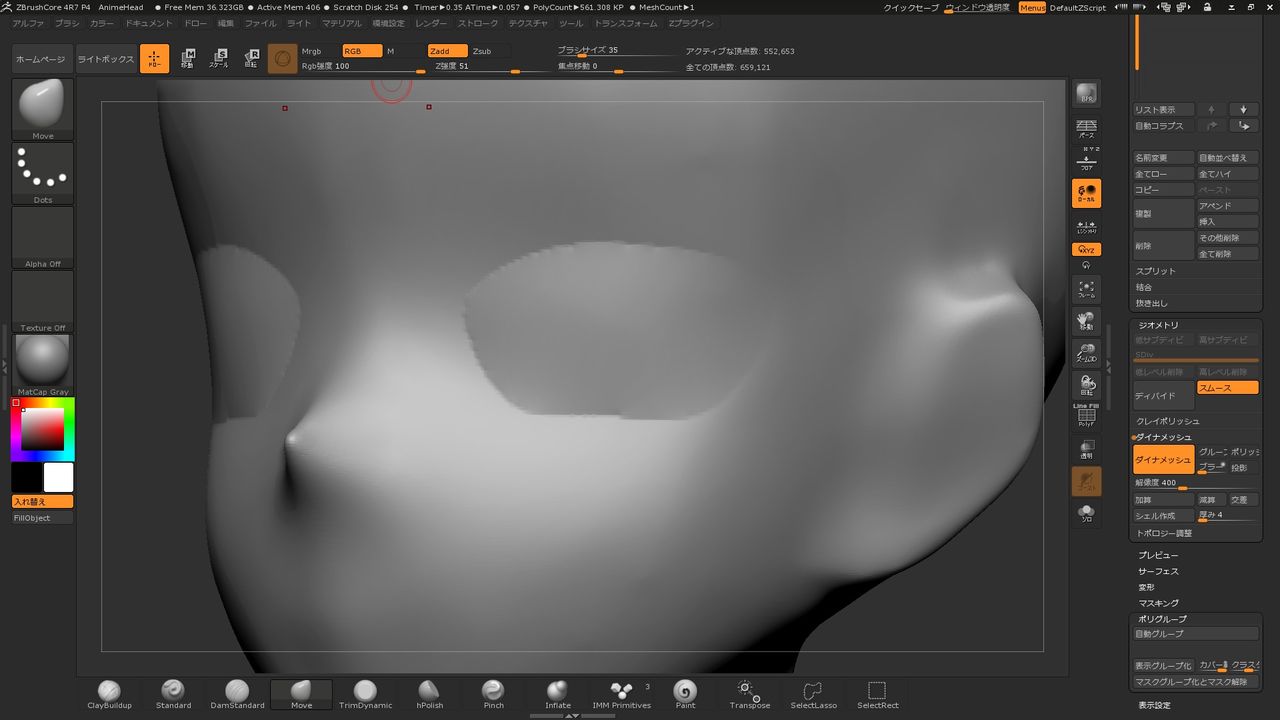Select the ClayBuildup brush
The height and width of the screenshot is (720, 1280).
tap(108, 690)
